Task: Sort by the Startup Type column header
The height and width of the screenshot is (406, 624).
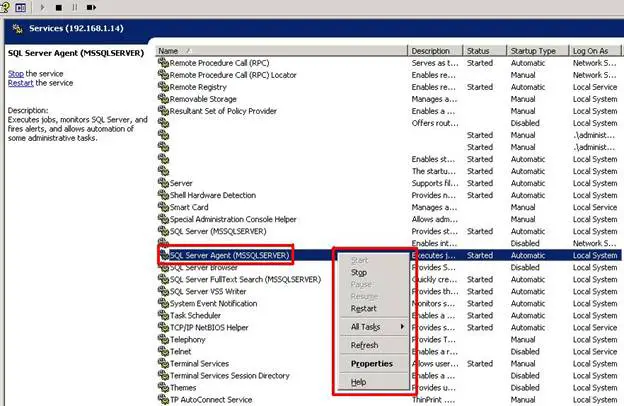Action: (532, 50)
